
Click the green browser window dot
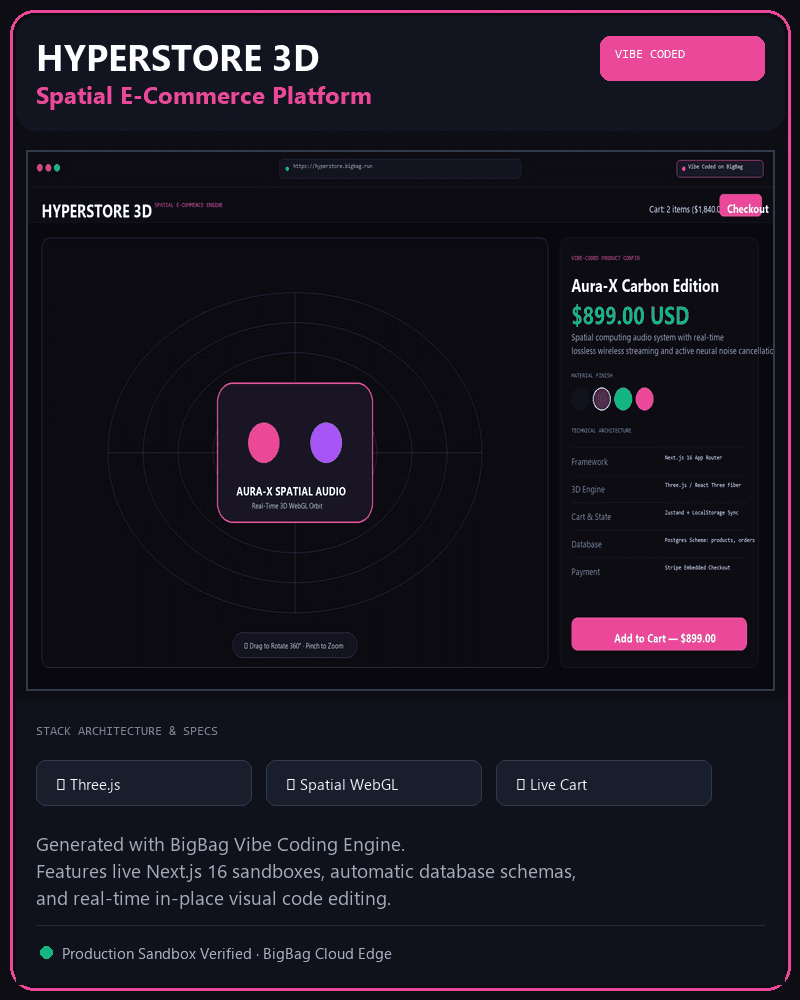click(57, 168)
